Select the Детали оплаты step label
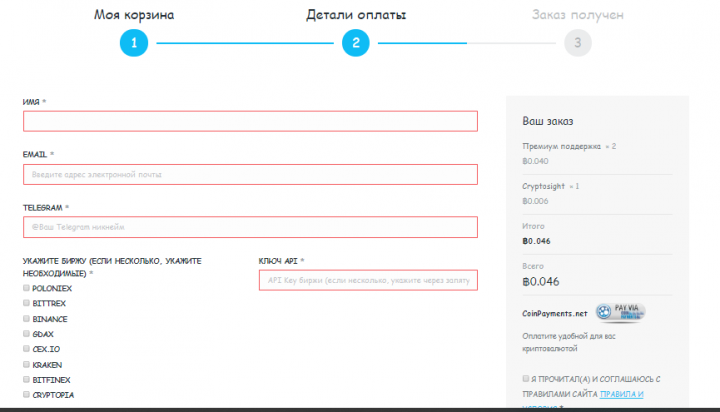720x412 pixels. click(x=356, y=15)
